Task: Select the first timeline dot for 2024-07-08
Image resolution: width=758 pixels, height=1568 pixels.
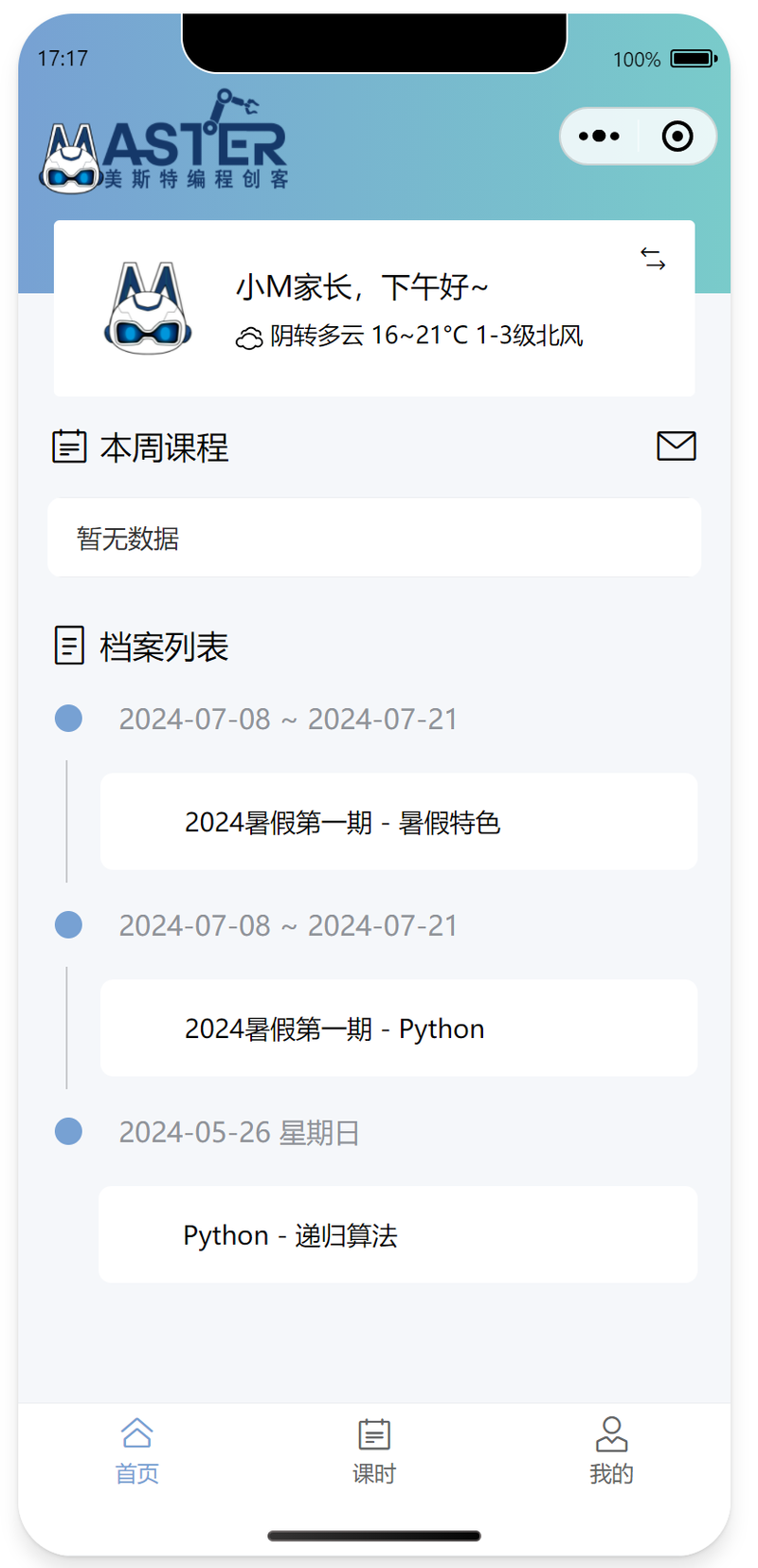Action: (x=68, y=719)
